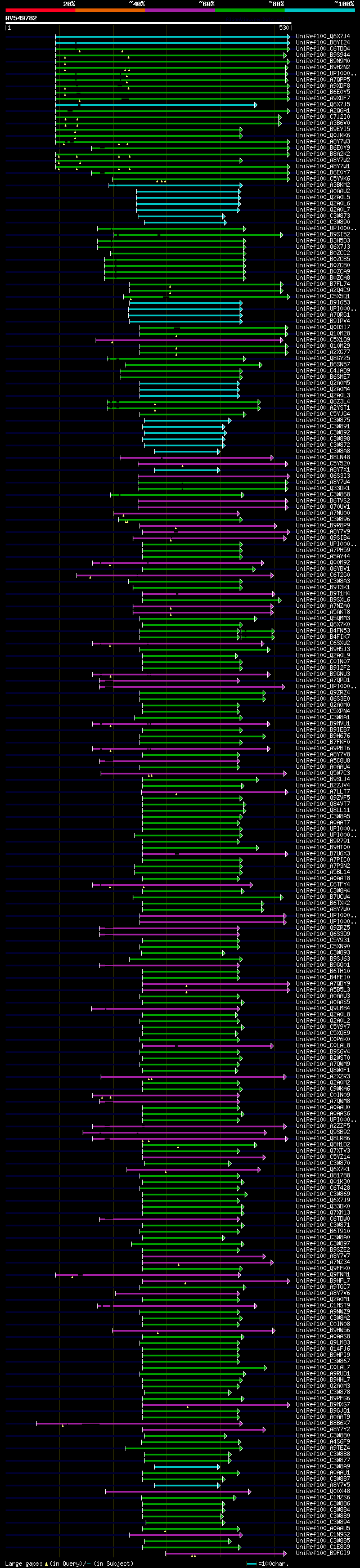Select the UniRef100_Q6Z3L4 label
This screenshot has height=1568, width=360.
pyautogui.click(x=323, y=402)
